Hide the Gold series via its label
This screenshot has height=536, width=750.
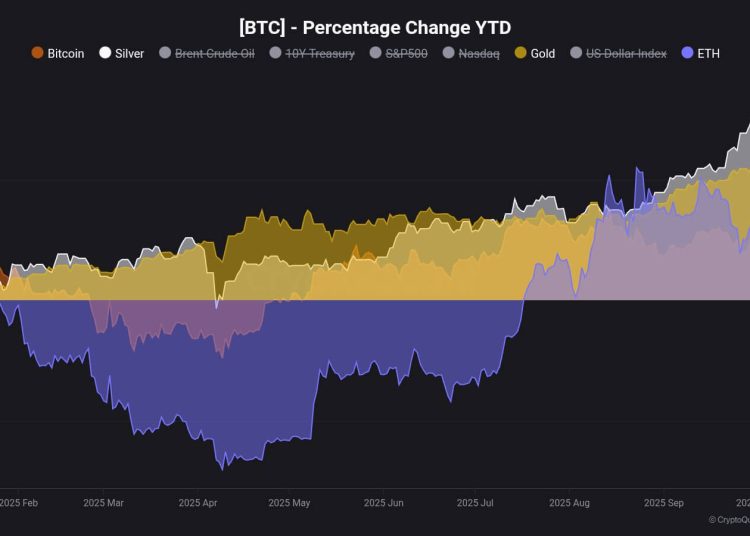543,53
